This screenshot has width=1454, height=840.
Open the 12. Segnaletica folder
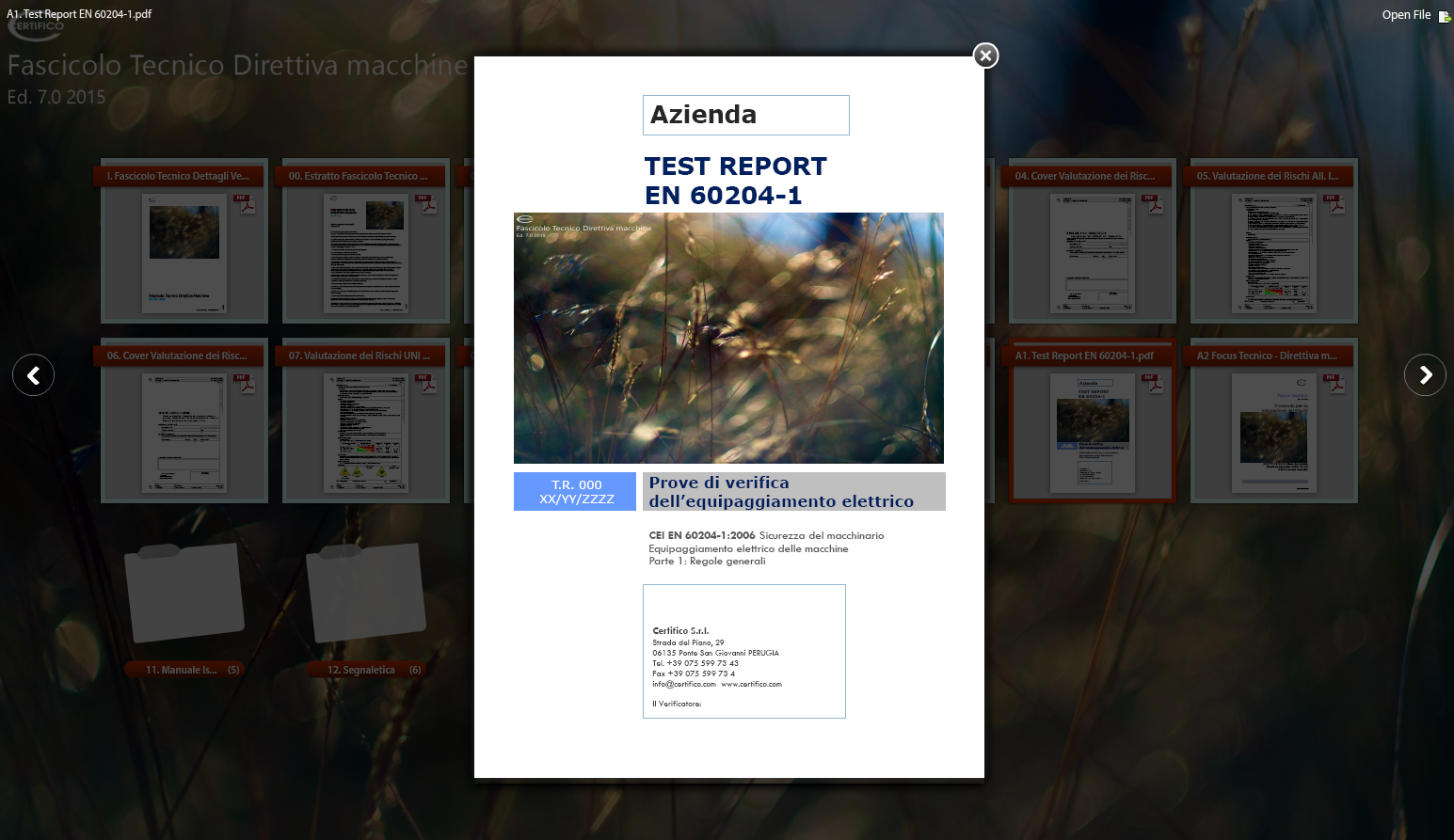(366, 593)
